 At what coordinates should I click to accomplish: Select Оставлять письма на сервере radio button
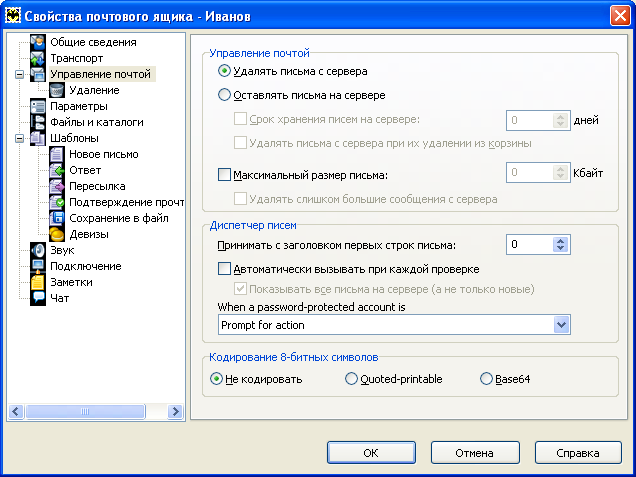coord(224,95)
